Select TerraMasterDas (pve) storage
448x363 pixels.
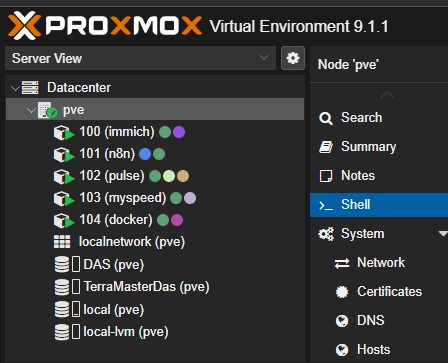[x=146, y=287]
